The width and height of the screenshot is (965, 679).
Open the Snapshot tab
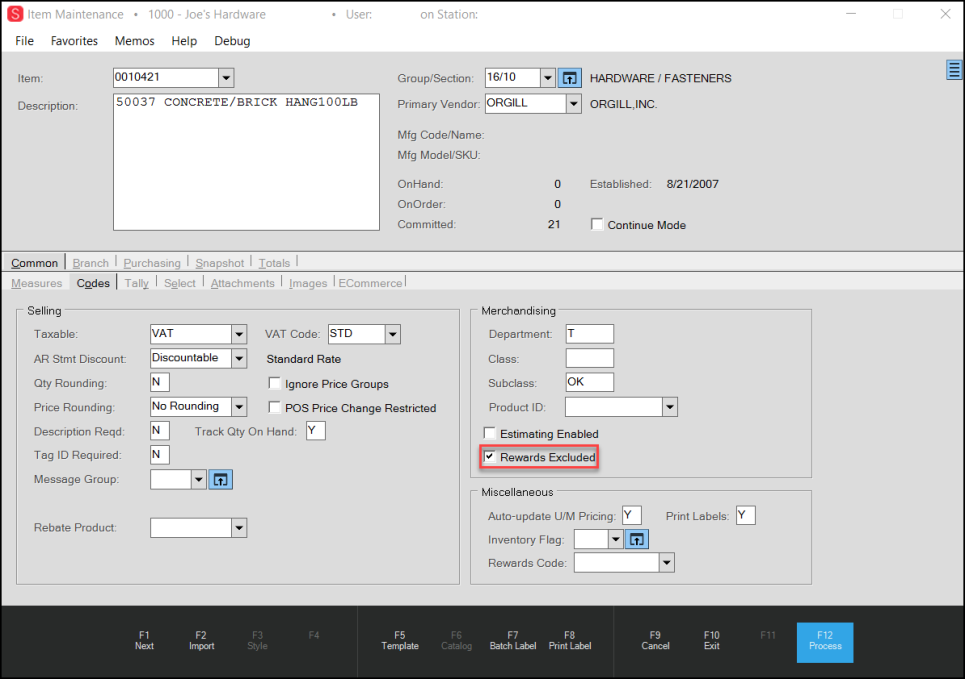pyautogui.click(x=220, y=263)
